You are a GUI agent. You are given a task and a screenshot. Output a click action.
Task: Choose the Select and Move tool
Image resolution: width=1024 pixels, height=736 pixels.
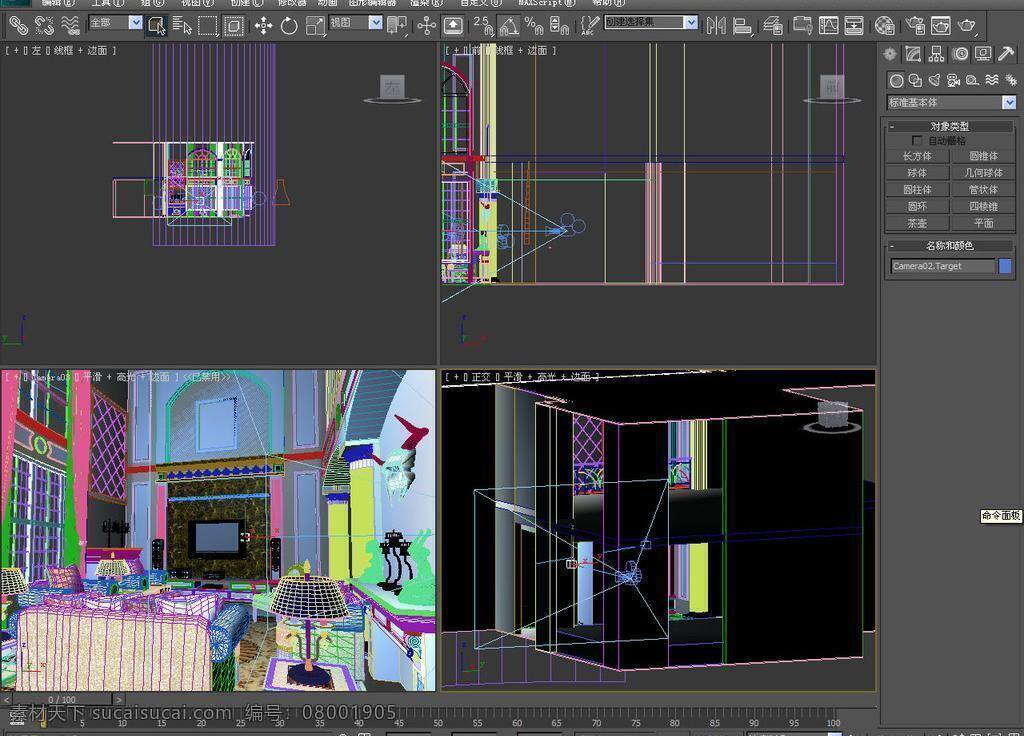(263, 25)
